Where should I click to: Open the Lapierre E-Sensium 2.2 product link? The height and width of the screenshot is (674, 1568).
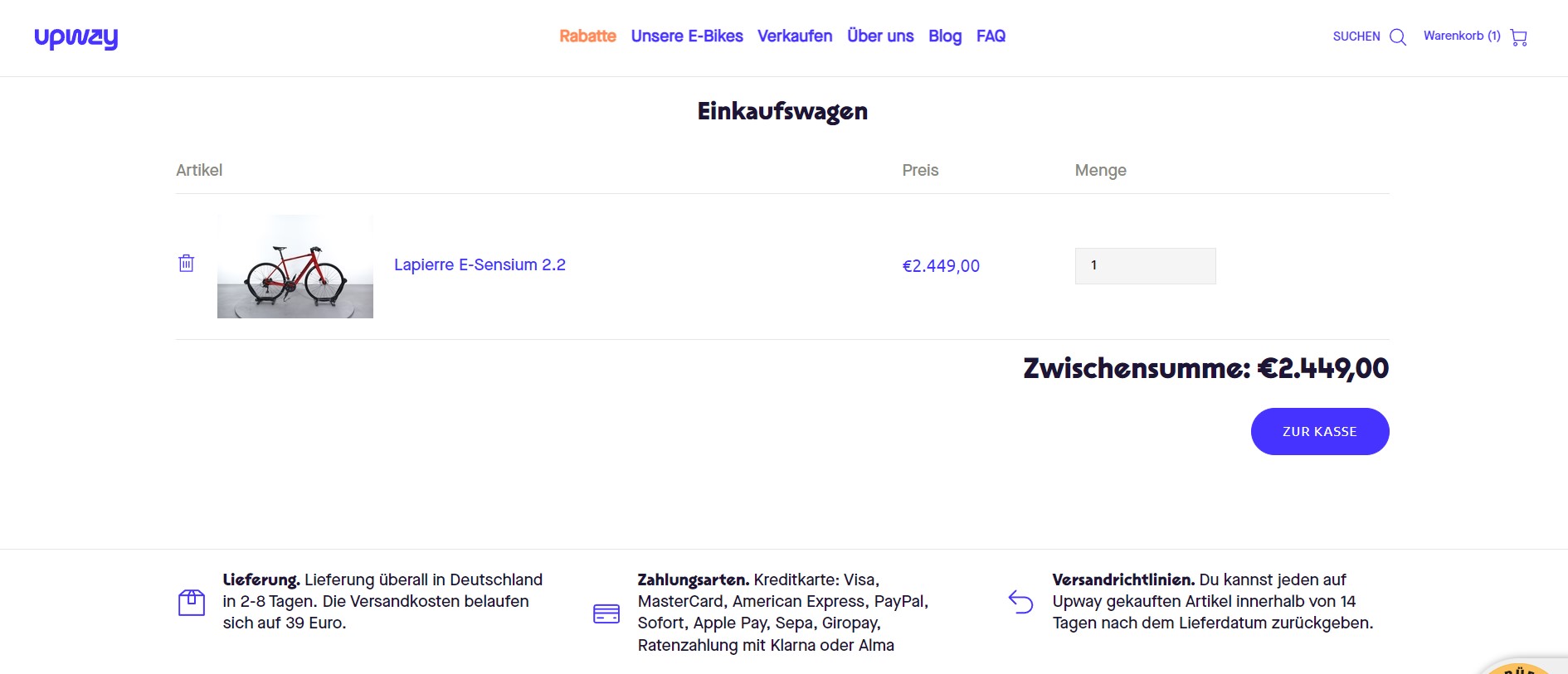click(x=480, y=264)
